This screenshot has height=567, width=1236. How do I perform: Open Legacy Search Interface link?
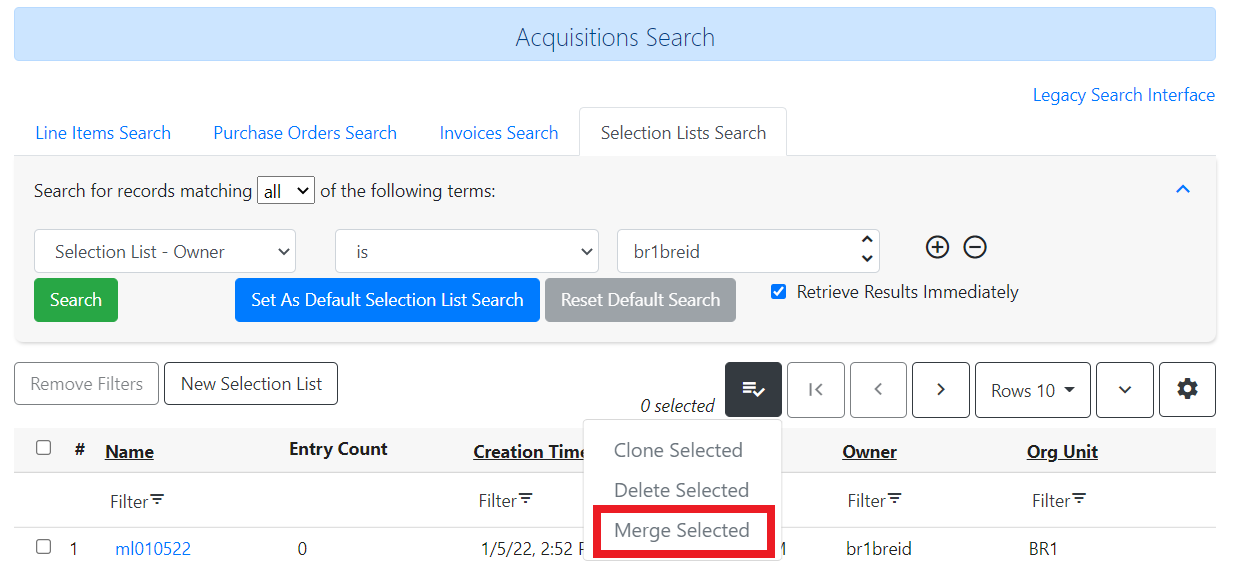pyautogui.click(x=1124, y=95)
